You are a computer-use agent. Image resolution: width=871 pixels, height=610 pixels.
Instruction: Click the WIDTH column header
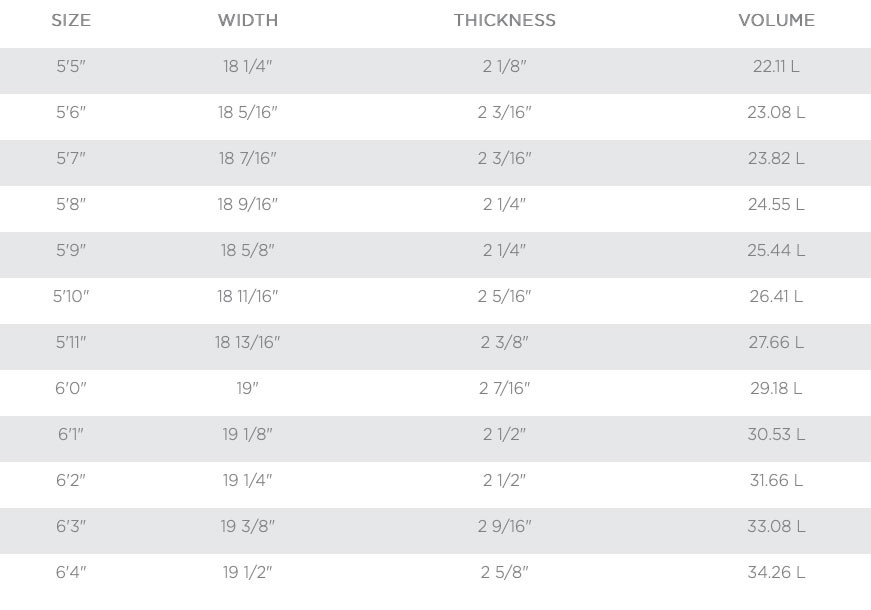[x=248, y=21]
